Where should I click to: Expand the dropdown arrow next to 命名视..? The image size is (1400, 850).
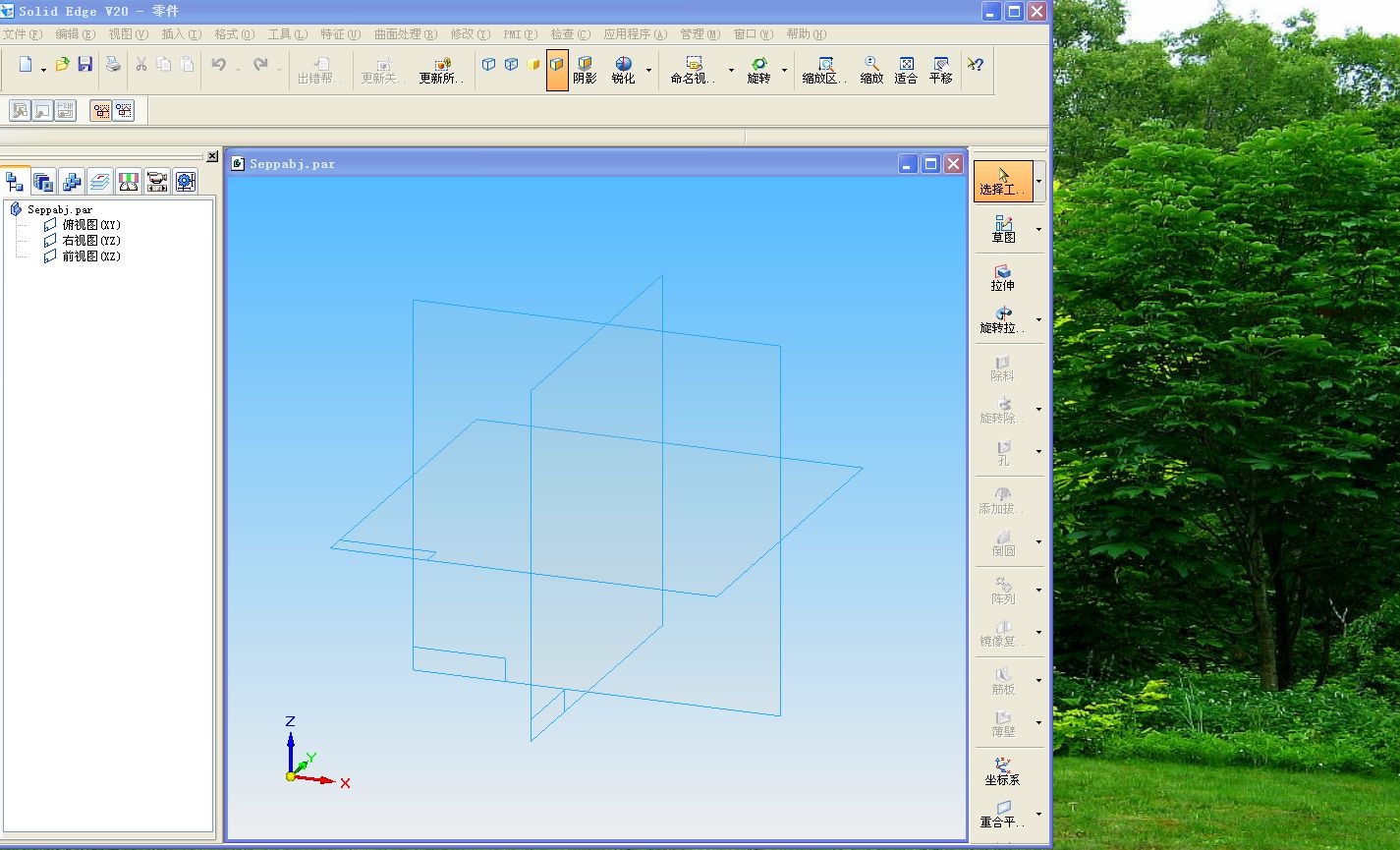[731, 71]
